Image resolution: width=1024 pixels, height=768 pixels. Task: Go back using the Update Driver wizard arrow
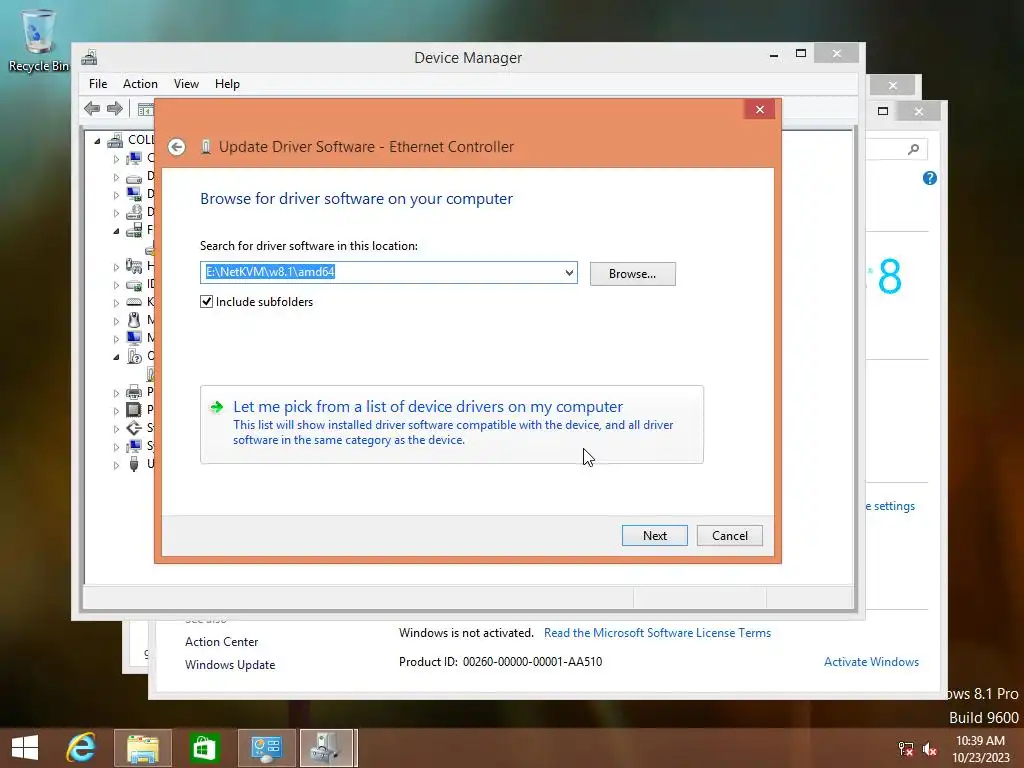point(176,147)
